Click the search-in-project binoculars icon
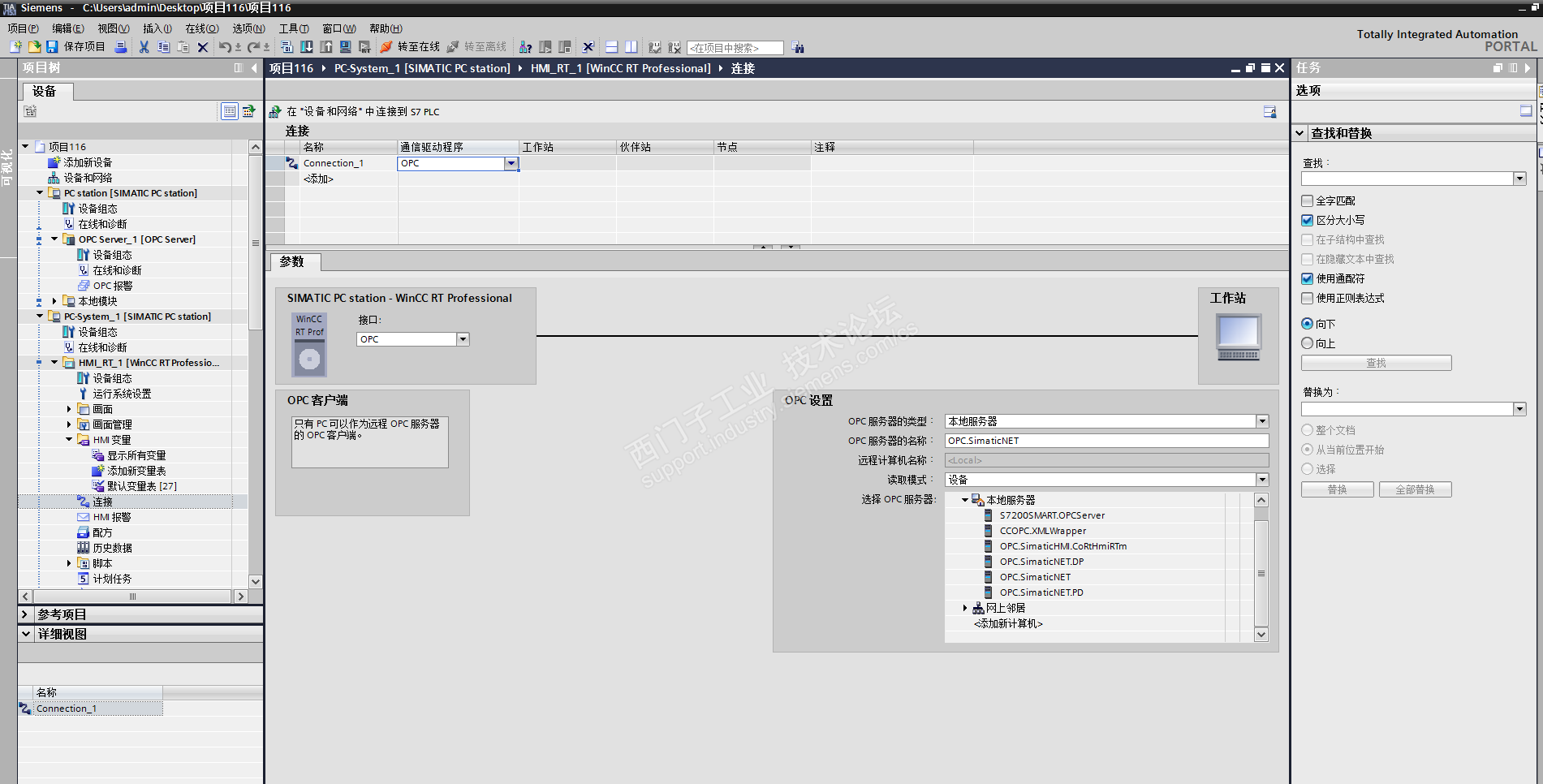This screenshot has width=1543, height=784. (x=799, y=48)
